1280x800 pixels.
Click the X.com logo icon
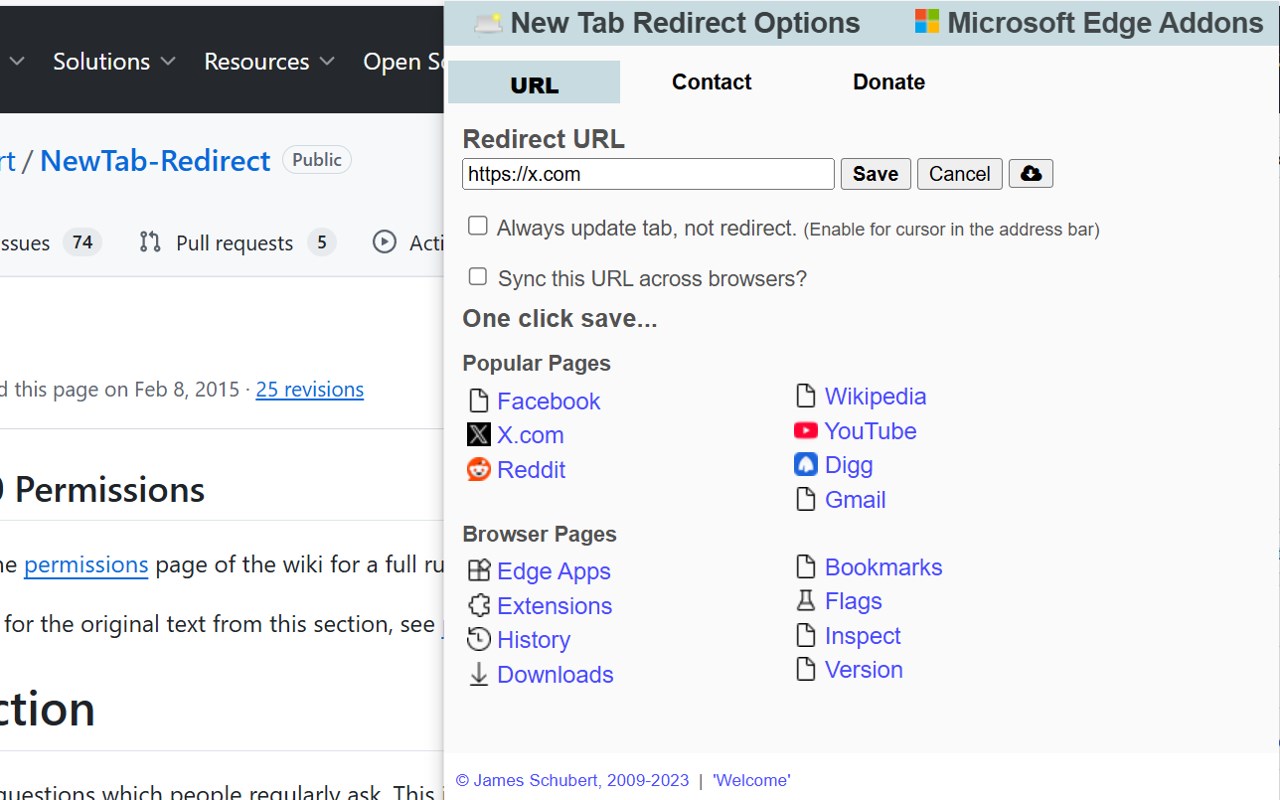(479, 435)
